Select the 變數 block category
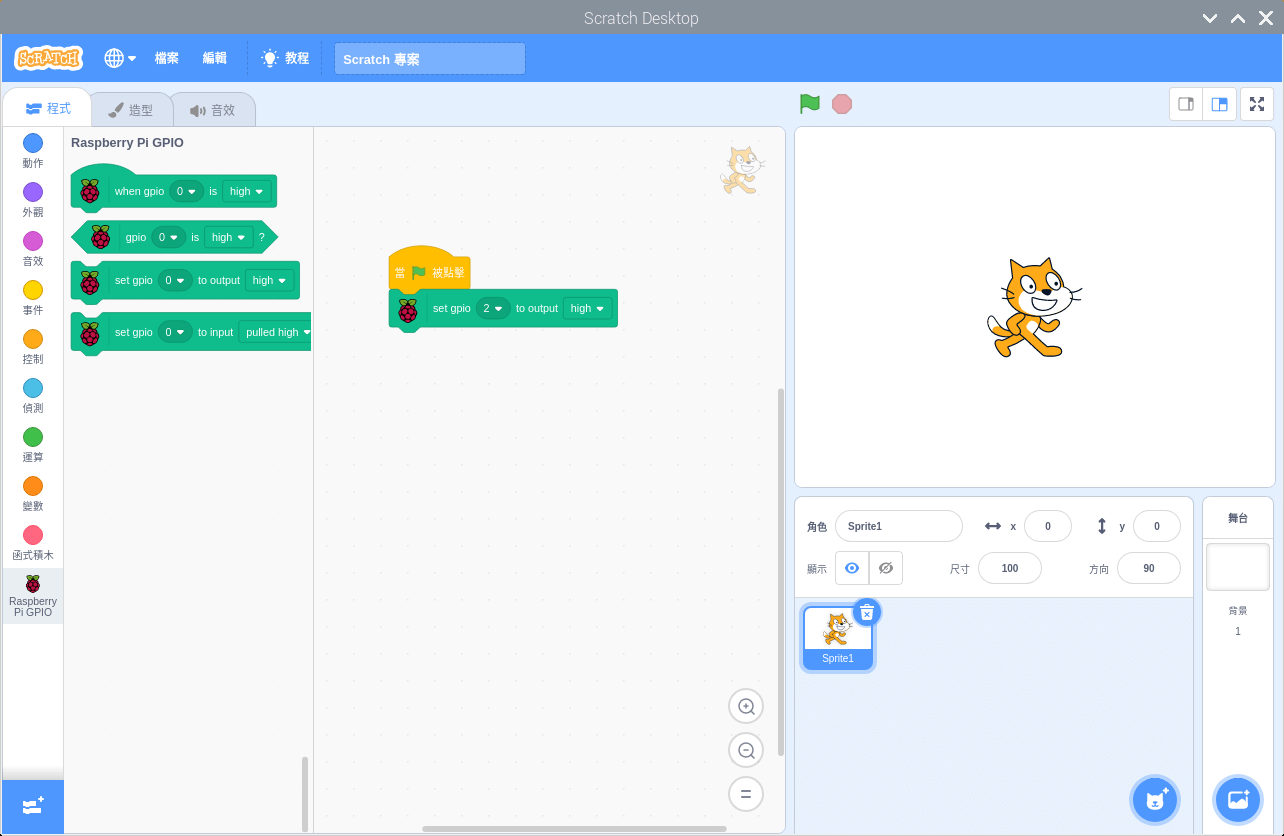This screenshot has height=836, width=1284. [33, 494]
